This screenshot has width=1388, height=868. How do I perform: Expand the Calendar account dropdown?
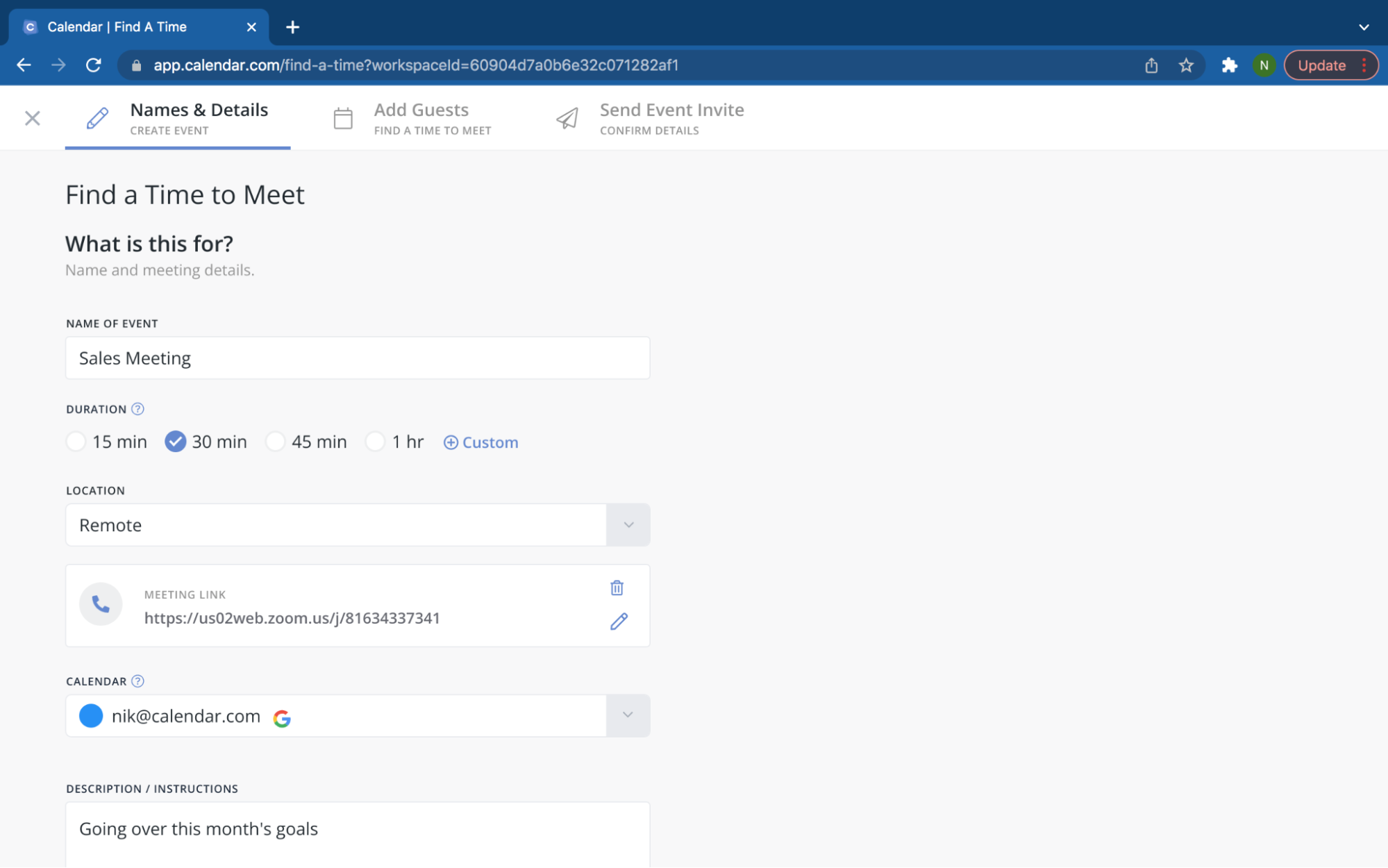(x=627, y=716)
